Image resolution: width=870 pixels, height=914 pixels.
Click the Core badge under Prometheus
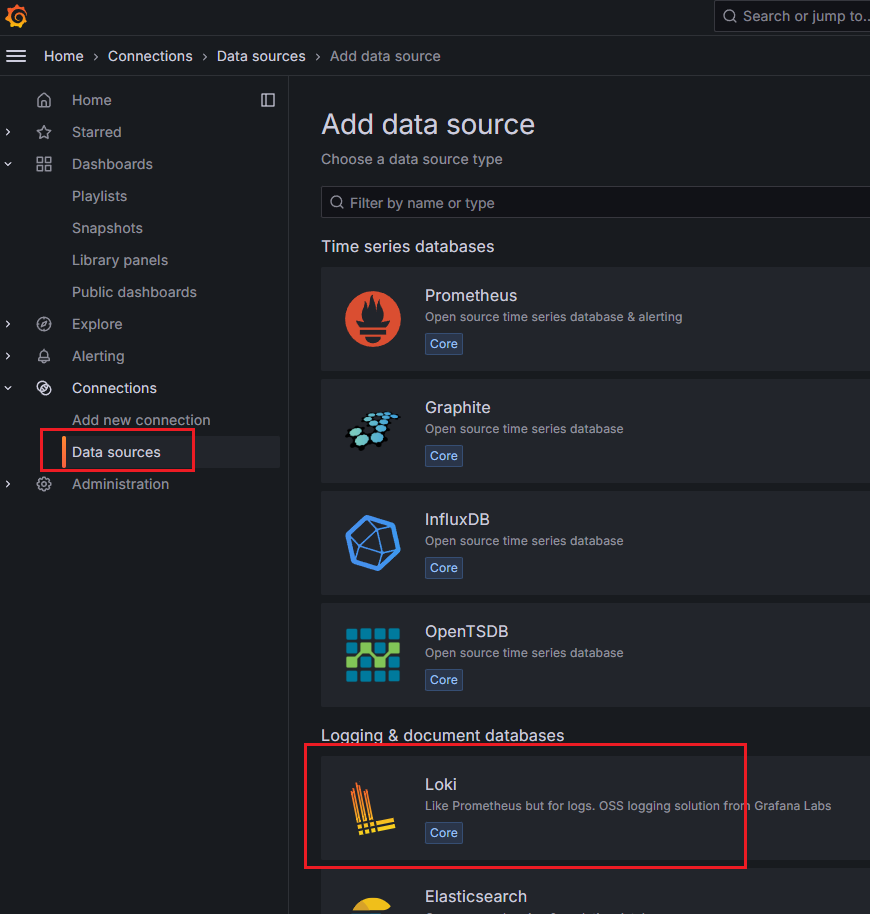444,344
